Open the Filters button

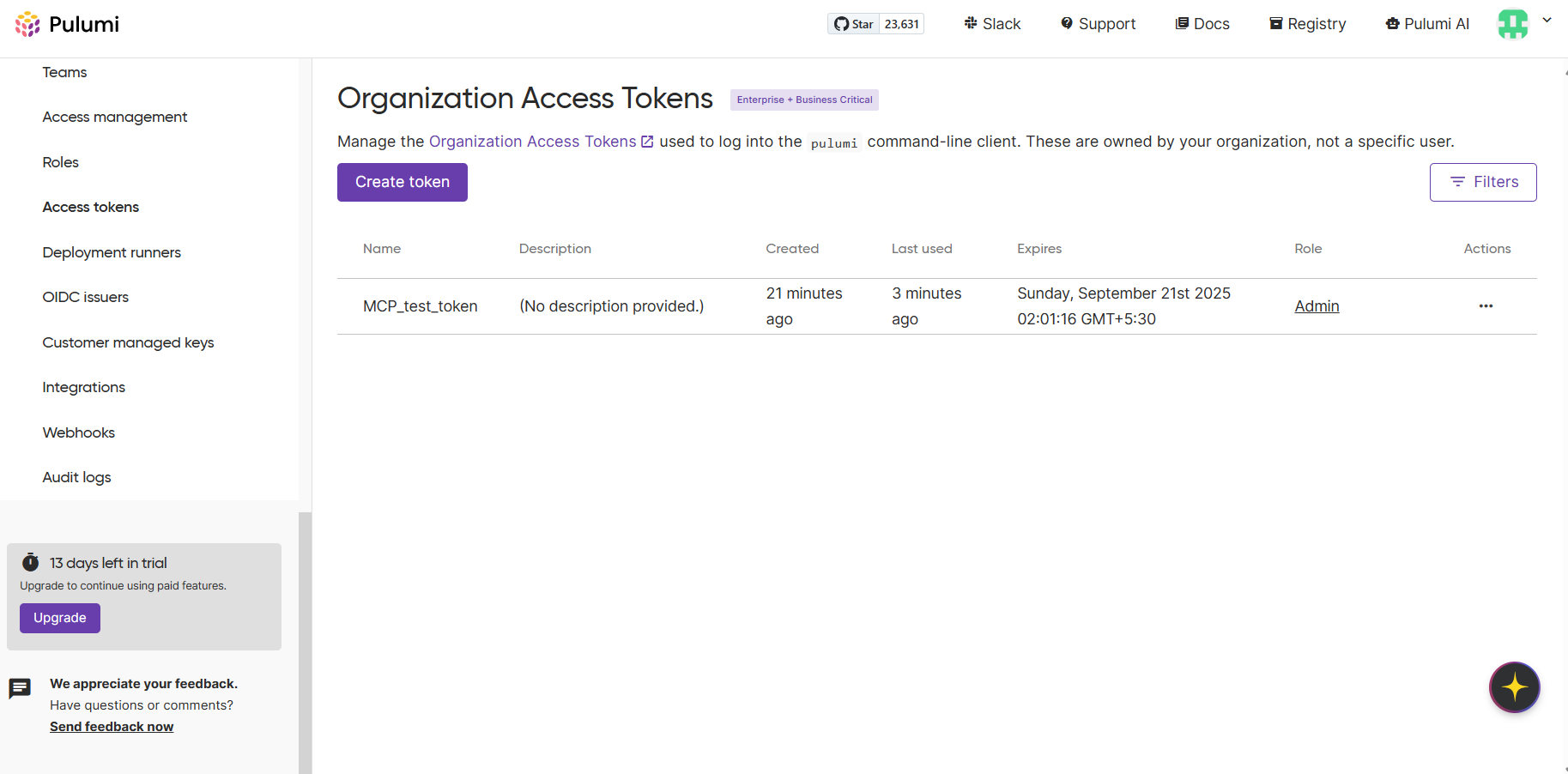[x=1483, y=182]
